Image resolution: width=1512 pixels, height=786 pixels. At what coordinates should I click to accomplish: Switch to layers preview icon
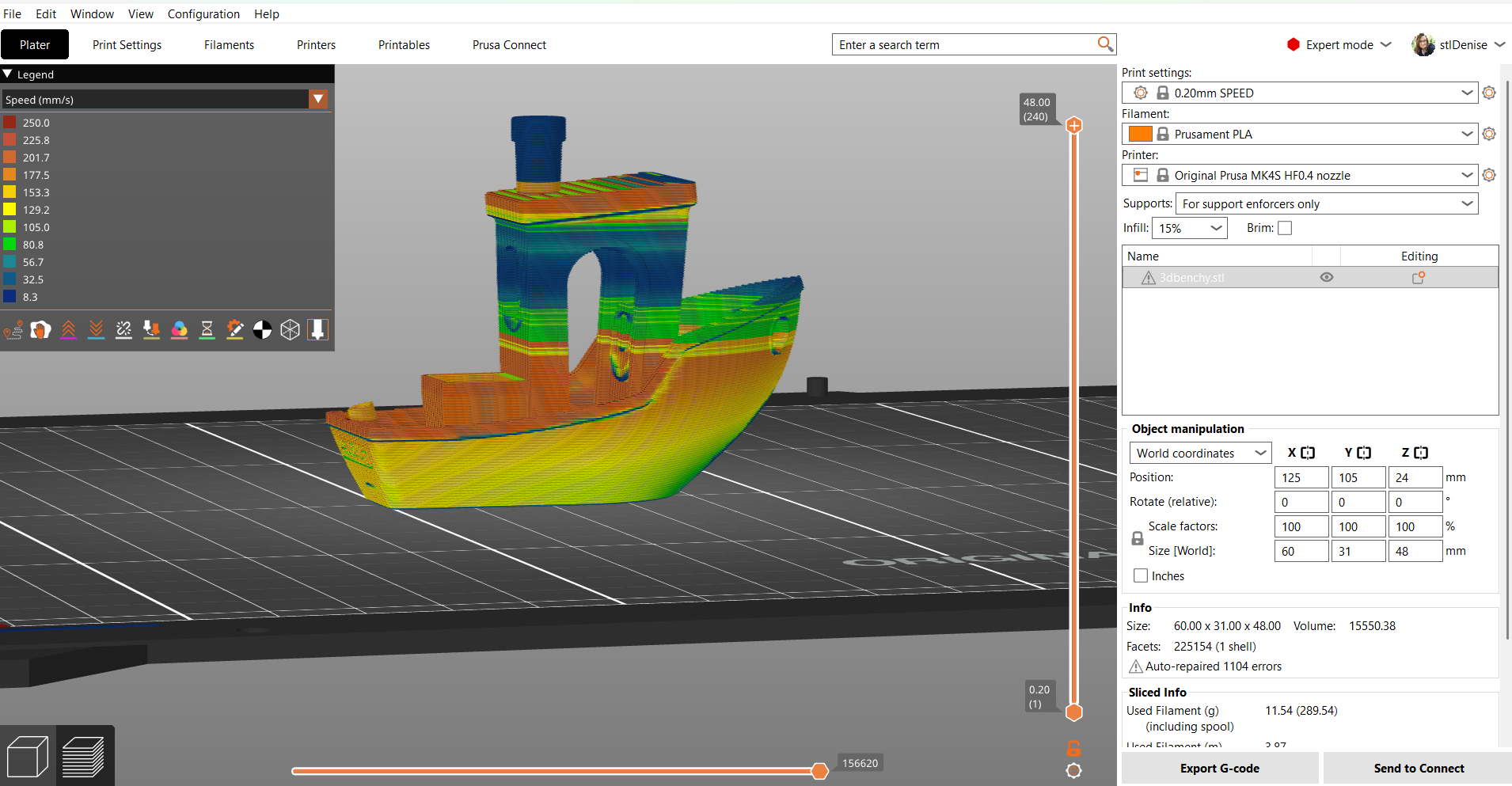[83, 756]
